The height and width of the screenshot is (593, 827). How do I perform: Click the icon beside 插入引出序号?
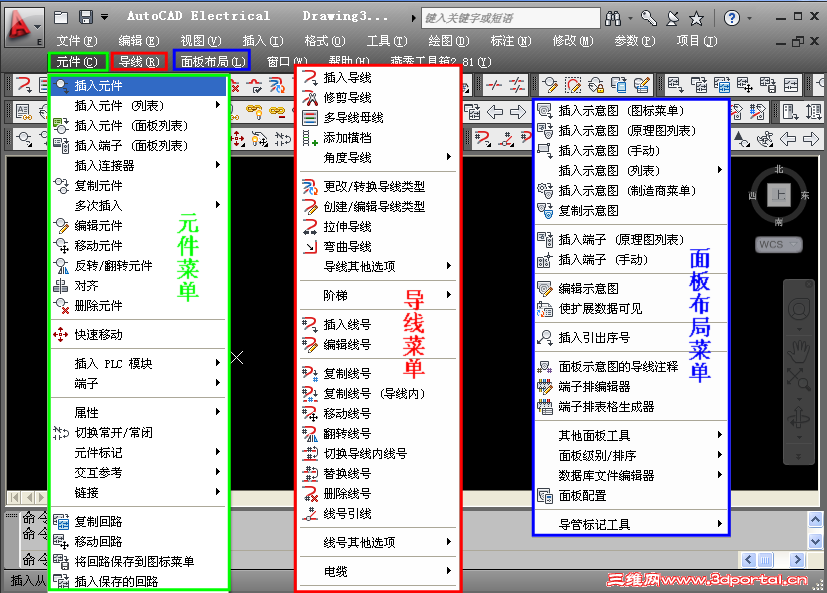pos(545,338)
